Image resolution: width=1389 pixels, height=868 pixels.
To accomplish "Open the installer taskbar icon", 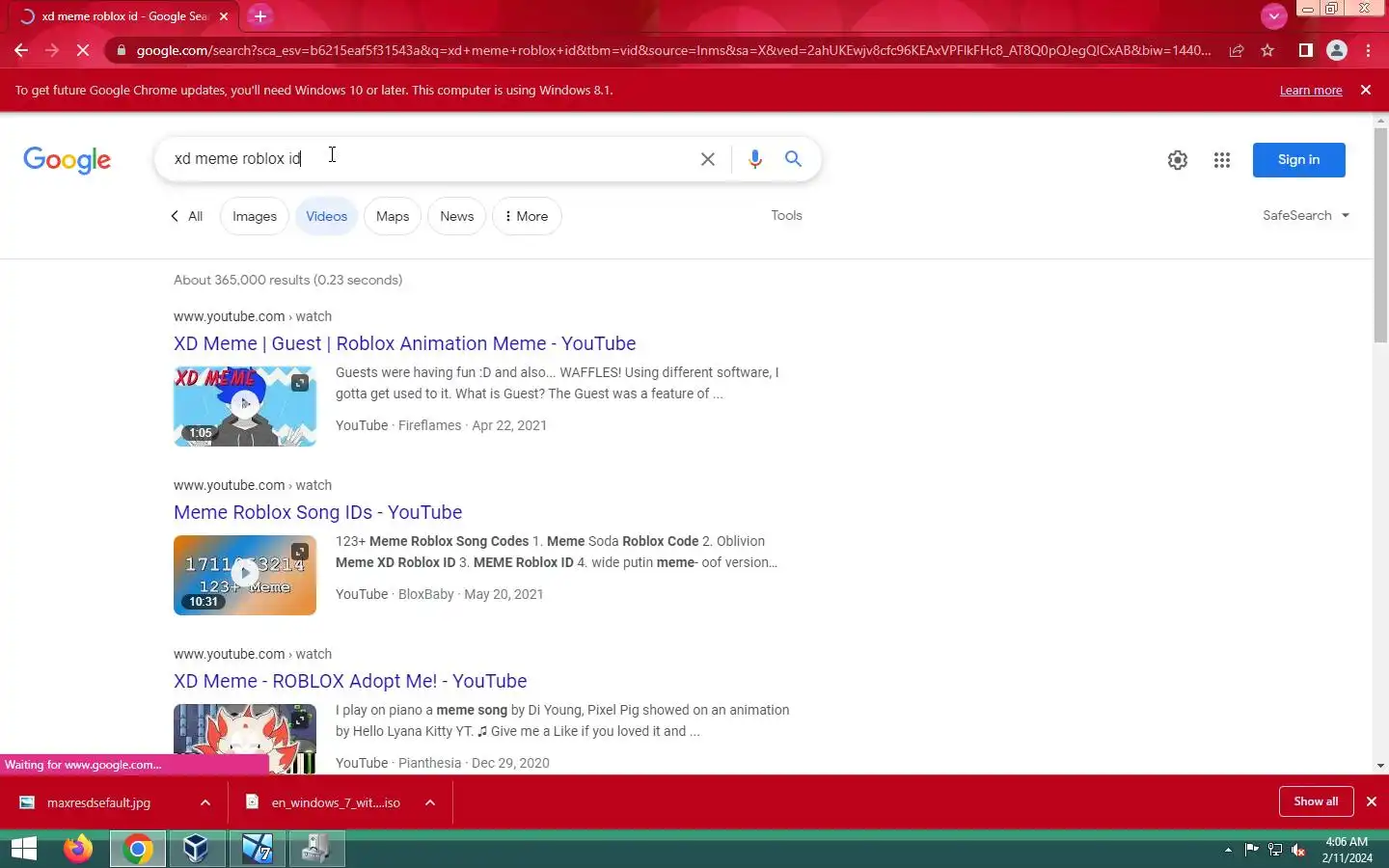I will tap(315, 849).
